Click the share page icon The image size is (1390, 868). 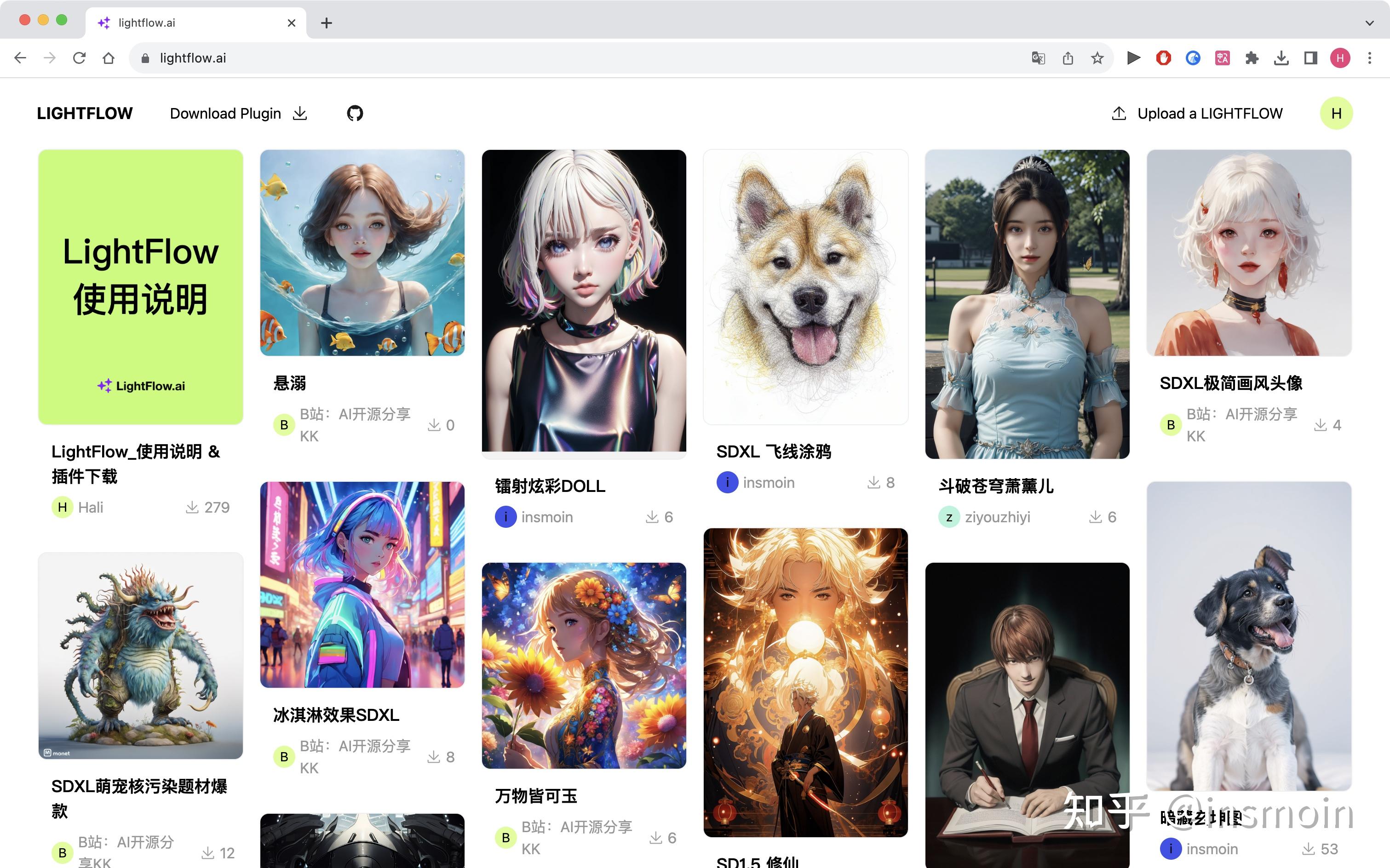tap(1068, 58)
